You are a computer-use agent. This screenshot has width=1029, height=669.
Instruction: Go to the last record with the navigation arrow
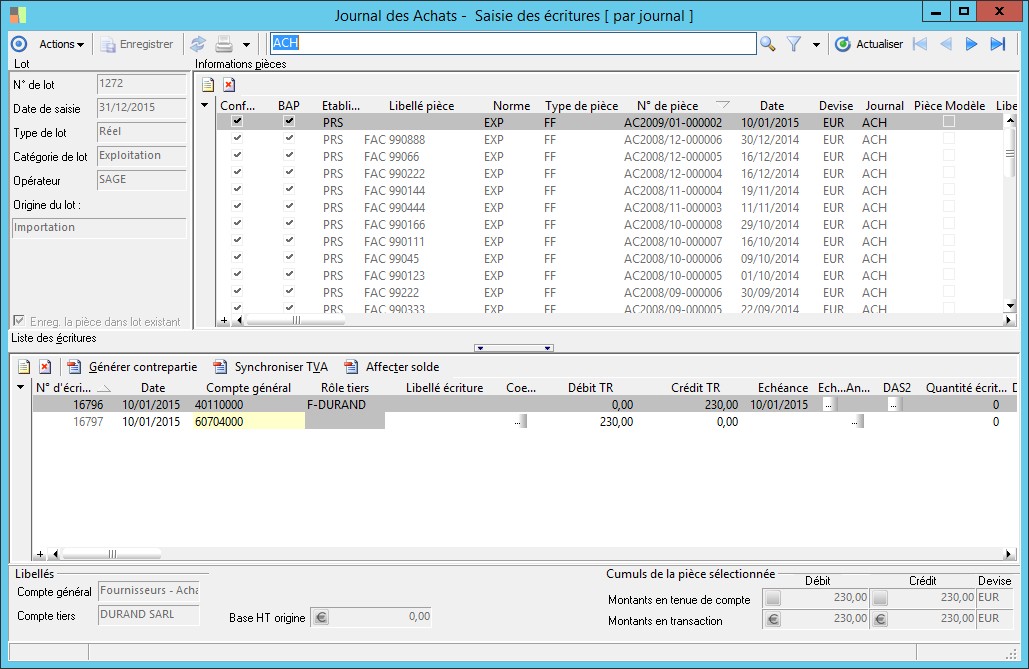coord(997,44)
